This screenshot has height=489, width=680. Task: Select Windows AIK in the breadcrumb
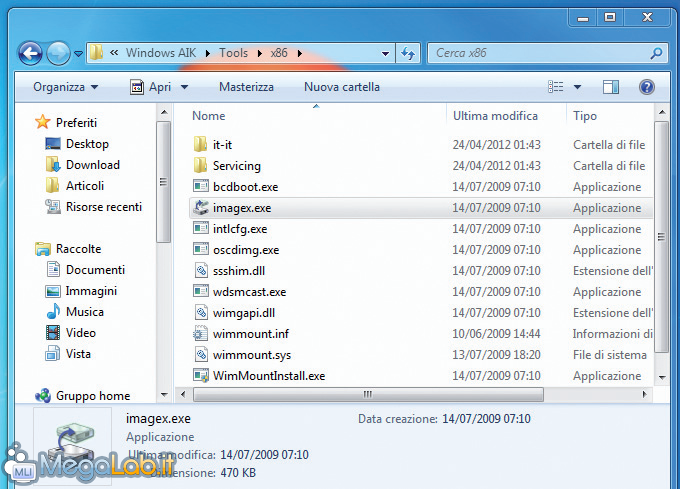click(x=161, y=53)
